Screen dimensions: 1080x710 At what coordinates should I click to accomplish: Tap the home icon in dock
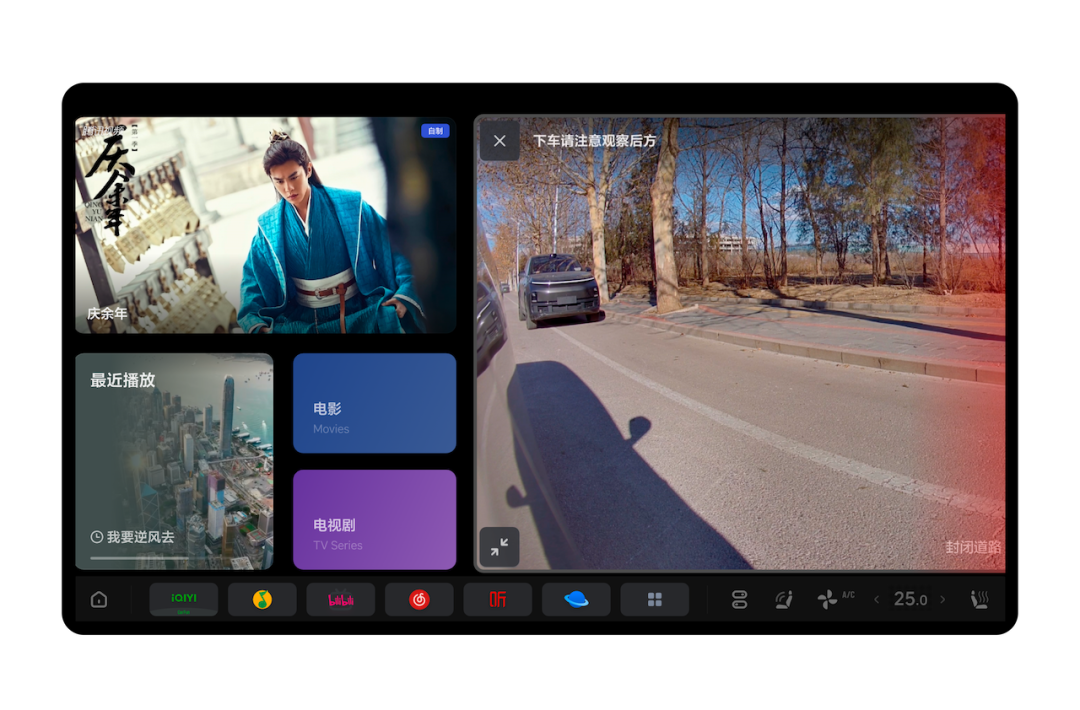point(99,599)
